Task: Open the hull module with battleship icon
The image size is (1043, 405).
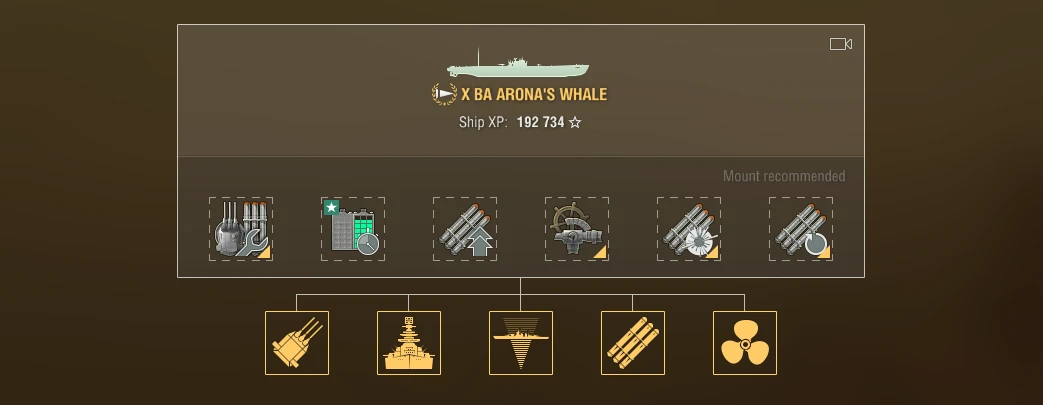Action: (408, 343)
